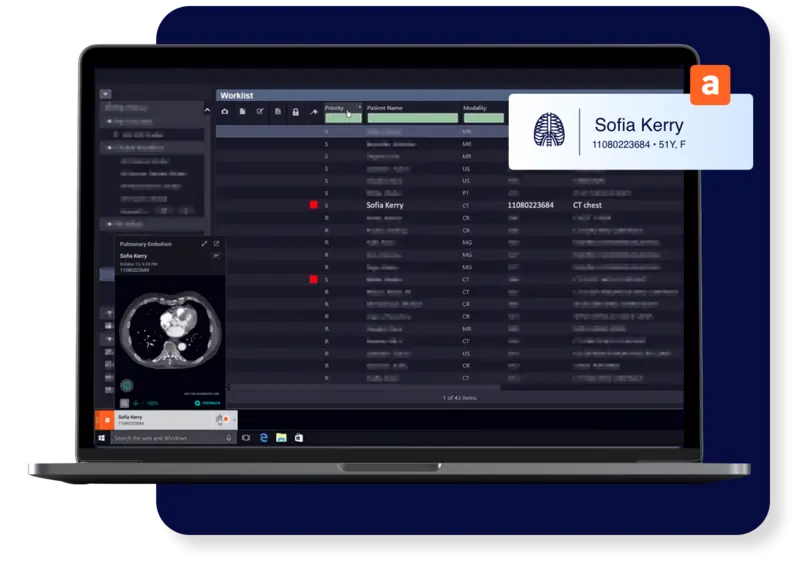Click accession number '11080223684' in the worklist row

pyautogui.click(x=531, y=205)
